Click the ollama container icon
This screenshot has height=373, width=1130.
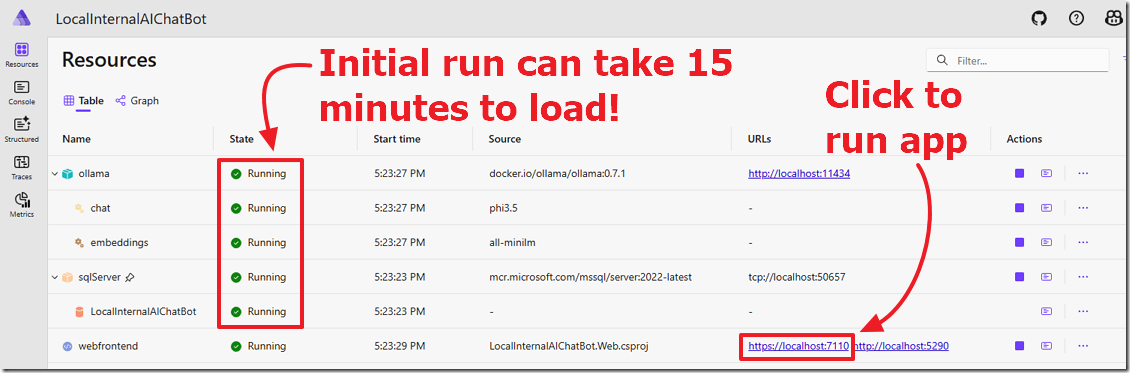pos(67,174)
